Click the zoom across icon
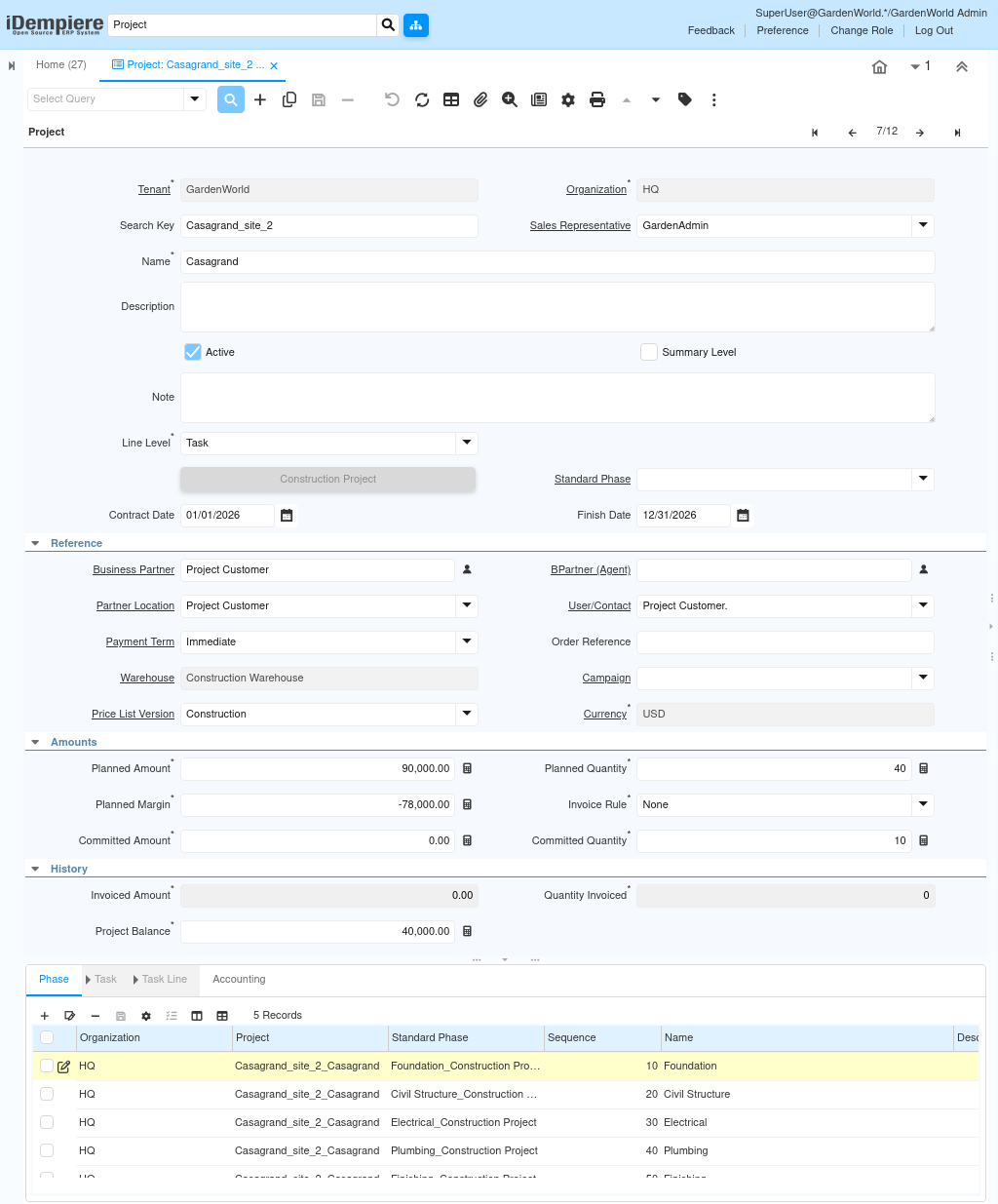Viewport: 998px width, 1204px height. point(510,99)
